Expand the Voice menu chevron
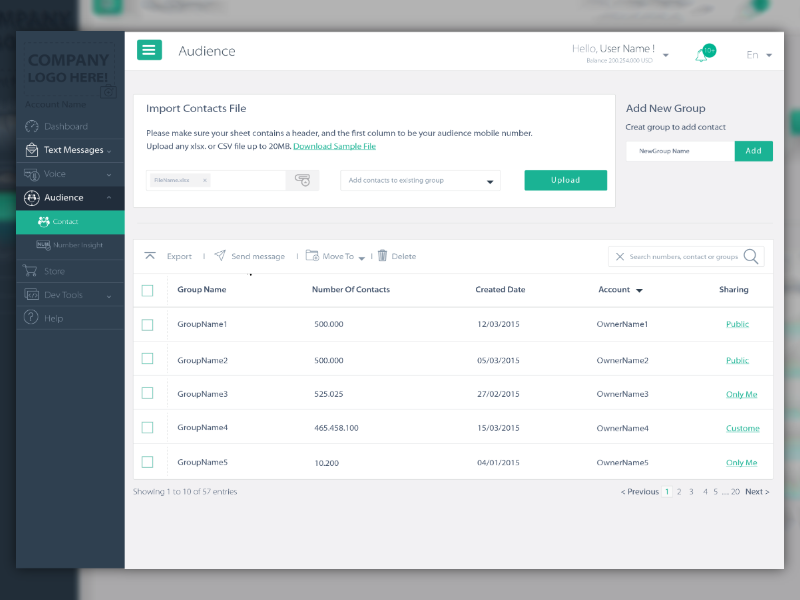800x600 pixels. pos(109,175)
